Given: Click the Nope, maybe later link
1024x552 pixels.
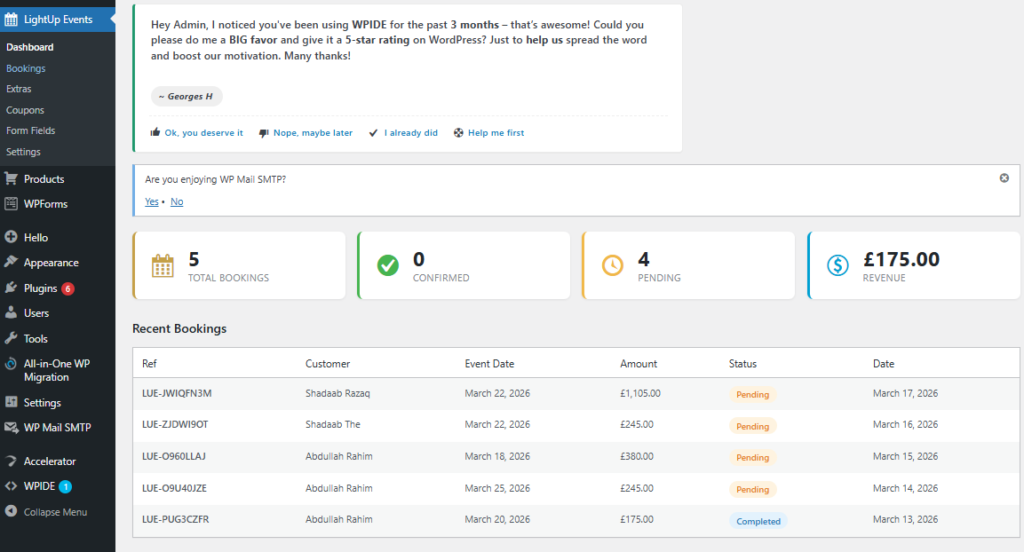Looking at the screenshot, I should click(313, 133).
